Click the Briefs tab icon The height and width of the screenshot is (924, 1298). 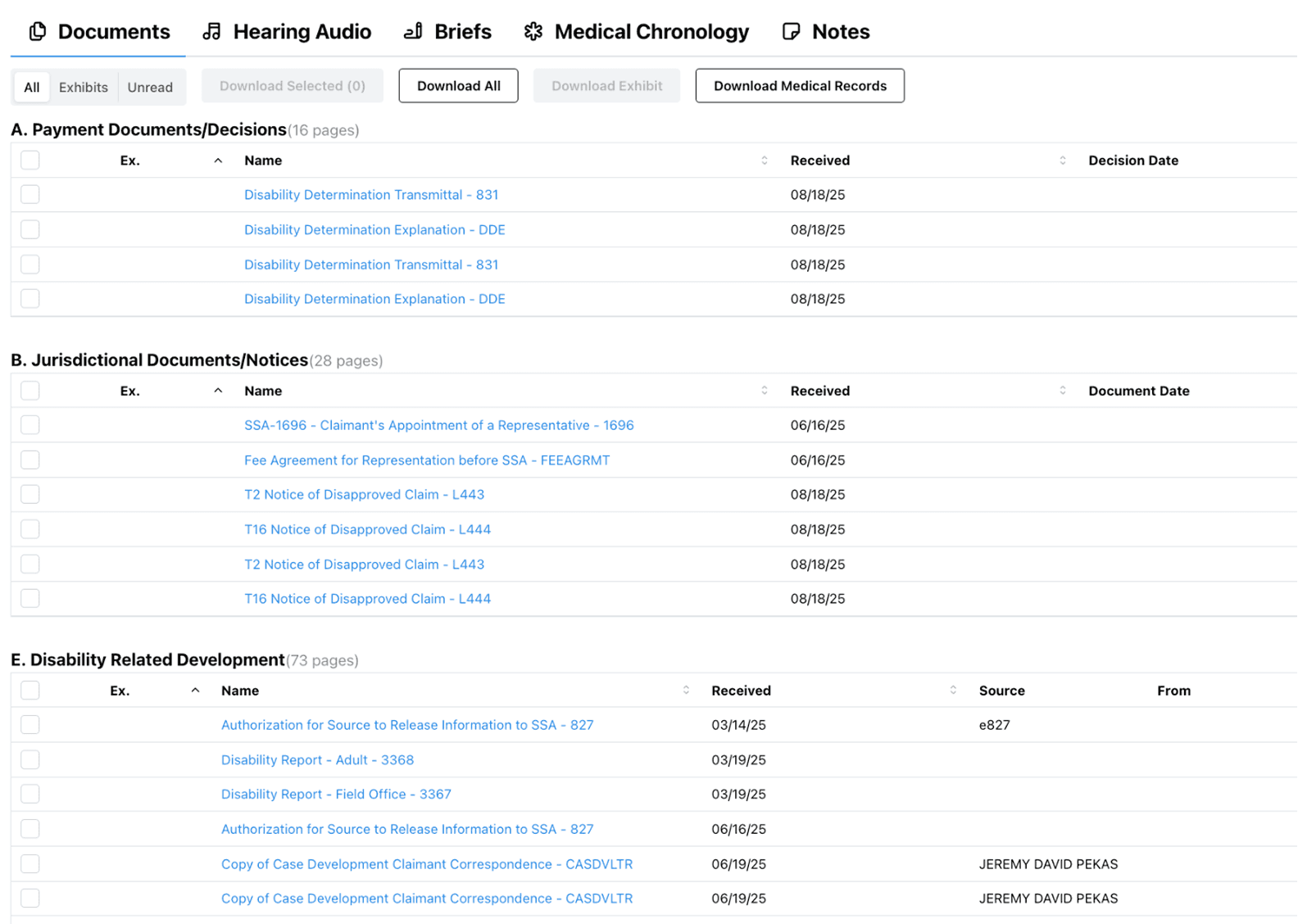click(x=413, y=32)
